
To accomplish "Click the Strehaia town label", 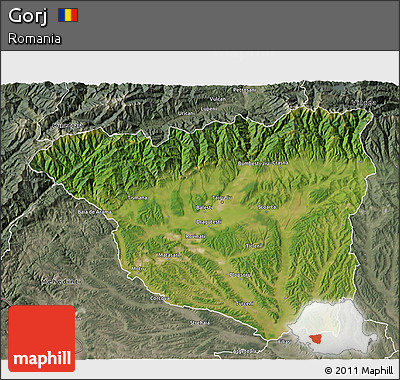I will pyautogui.click(x=200, y=322).
